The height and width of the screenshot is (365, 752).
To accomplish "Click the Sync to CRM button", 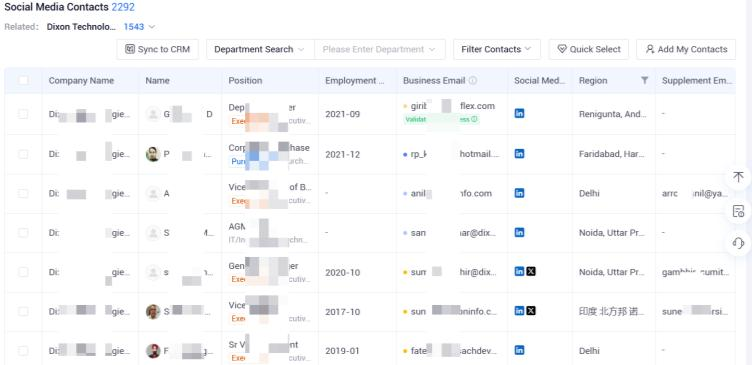I will (x=157, y=49).
